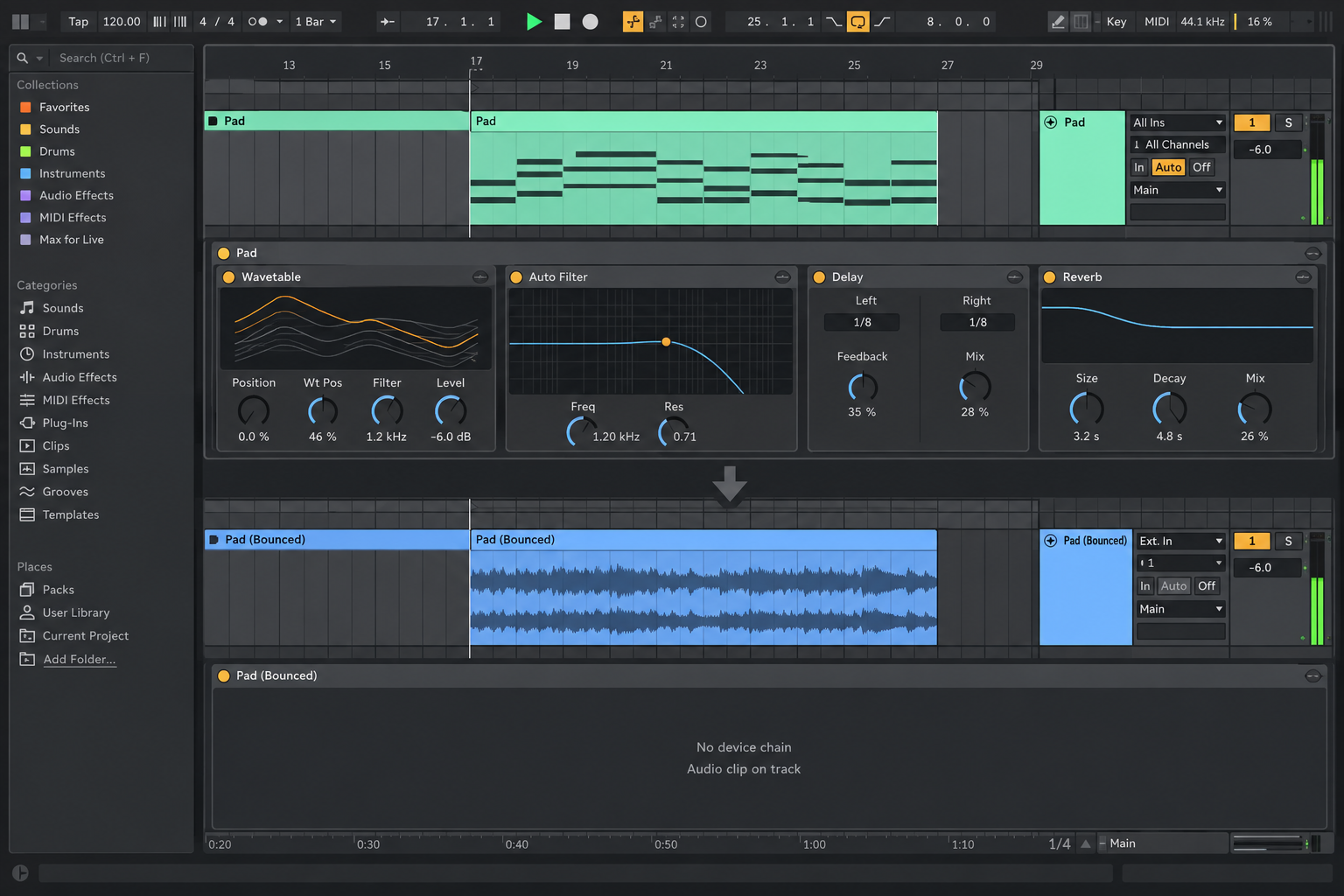Click Tap tempo button
This screenshot has height=896, width=1344.
click(79, 22)
